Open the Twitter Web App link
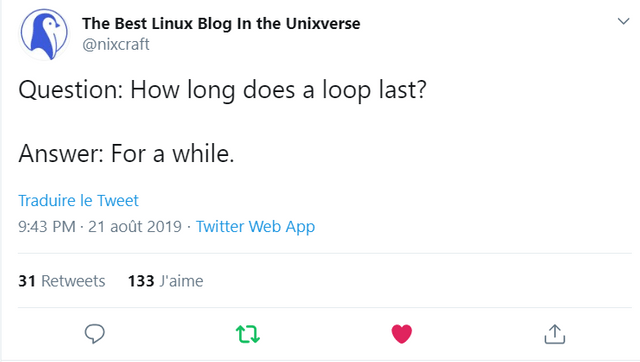 click(x=256, y=227)
